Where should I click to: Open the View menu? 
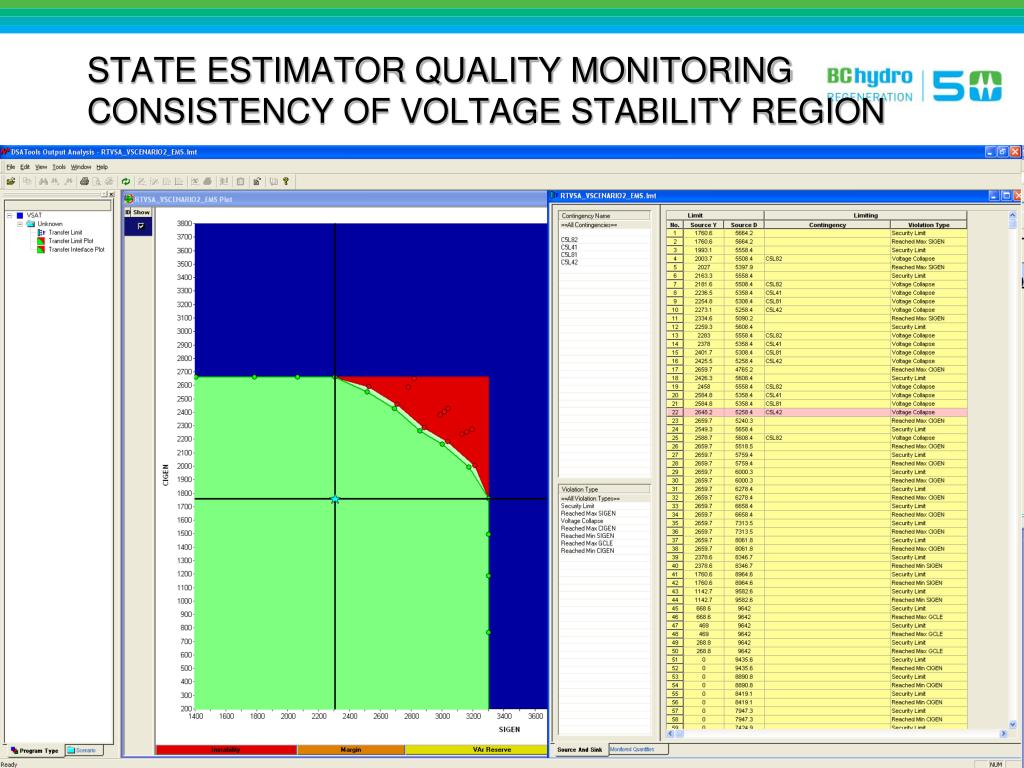tap(41, 167)
